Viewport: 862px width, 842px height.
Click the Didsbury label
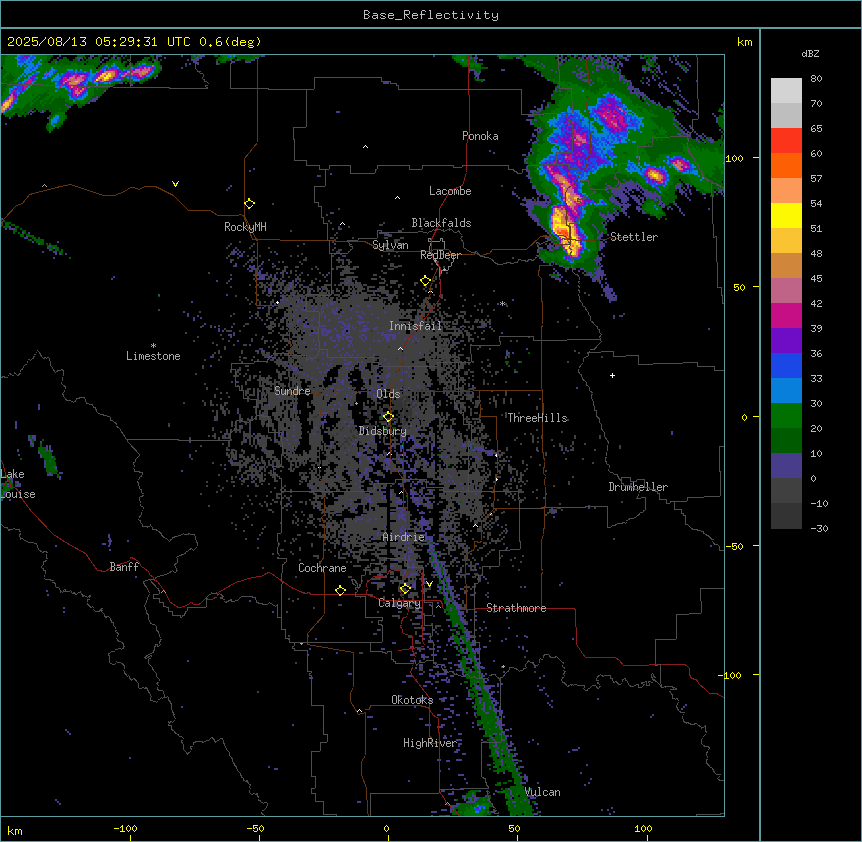383,431
